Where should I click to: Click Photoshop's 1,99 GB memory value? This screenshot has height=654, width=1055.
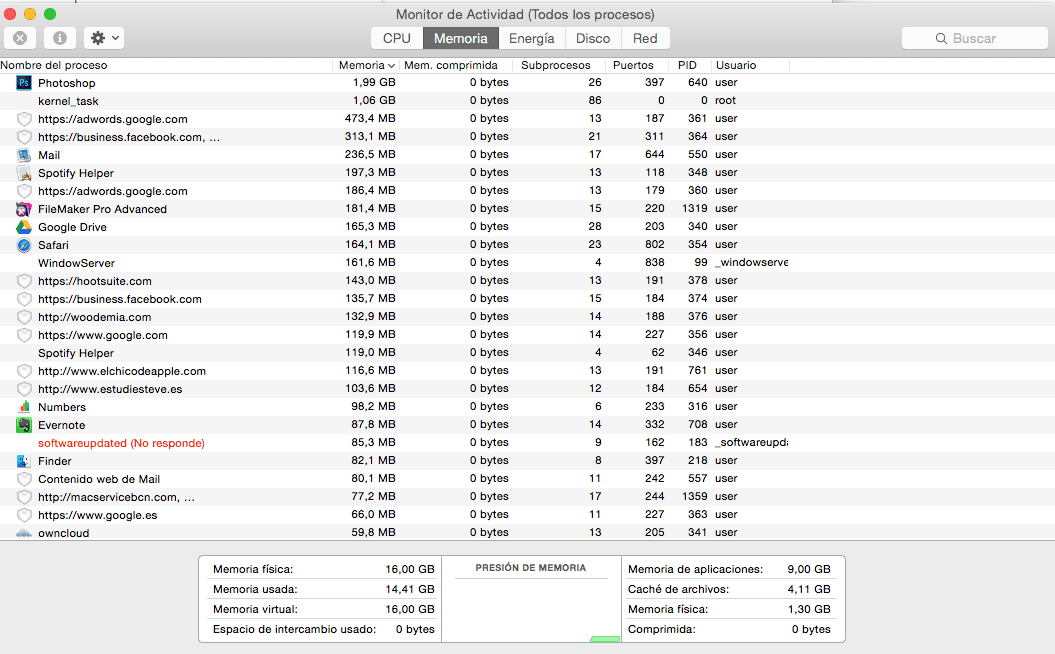[374, 82]
